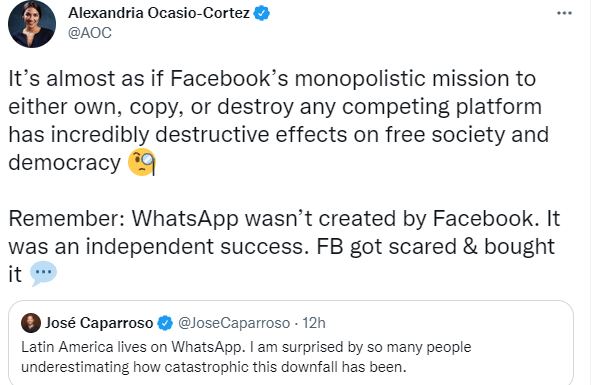Open José Caparroso's small avatar
Screen dimensions: 596x385
coord(31,323)
